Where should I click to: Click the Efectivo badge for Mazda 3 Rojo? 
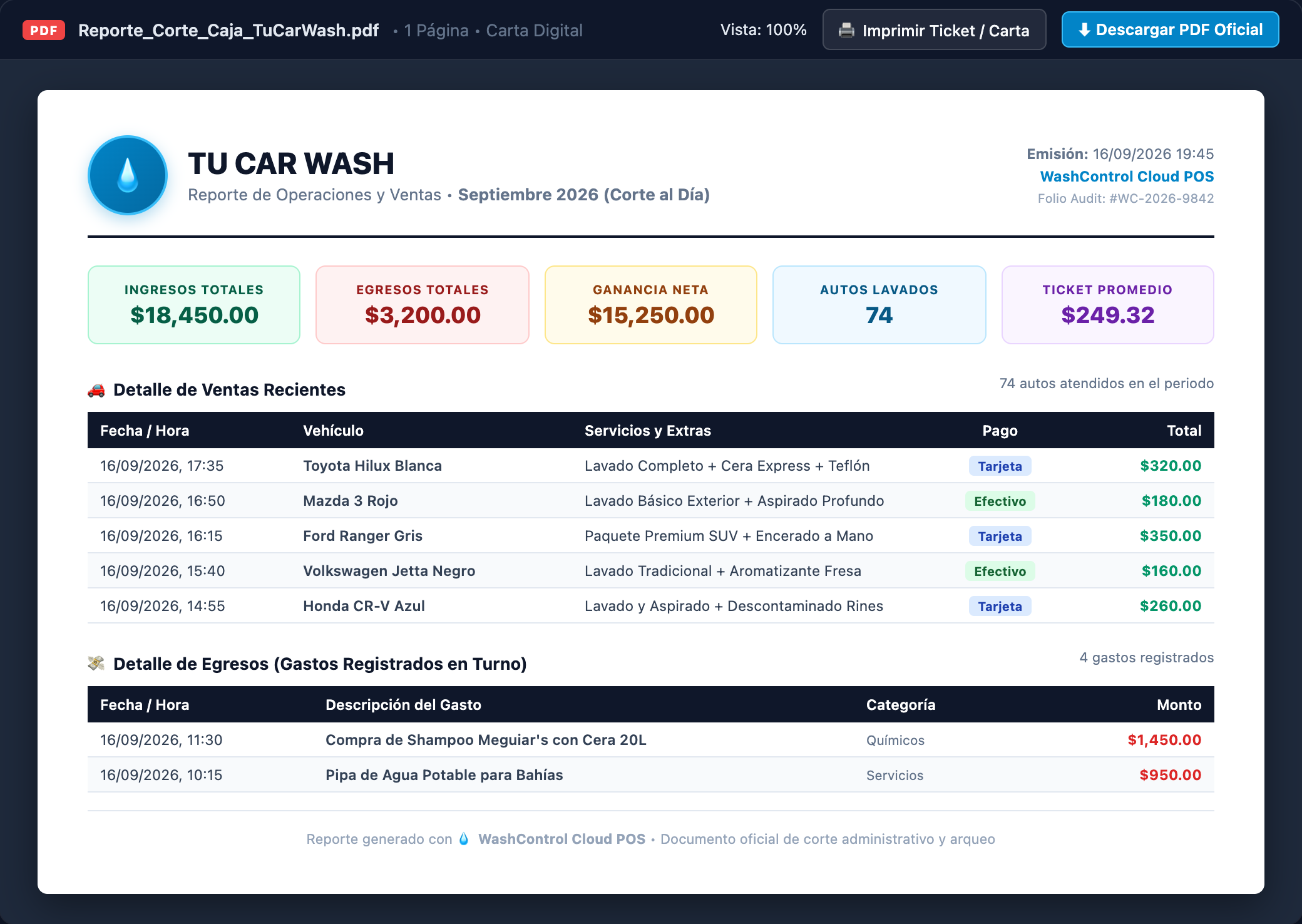[1000, 501]
